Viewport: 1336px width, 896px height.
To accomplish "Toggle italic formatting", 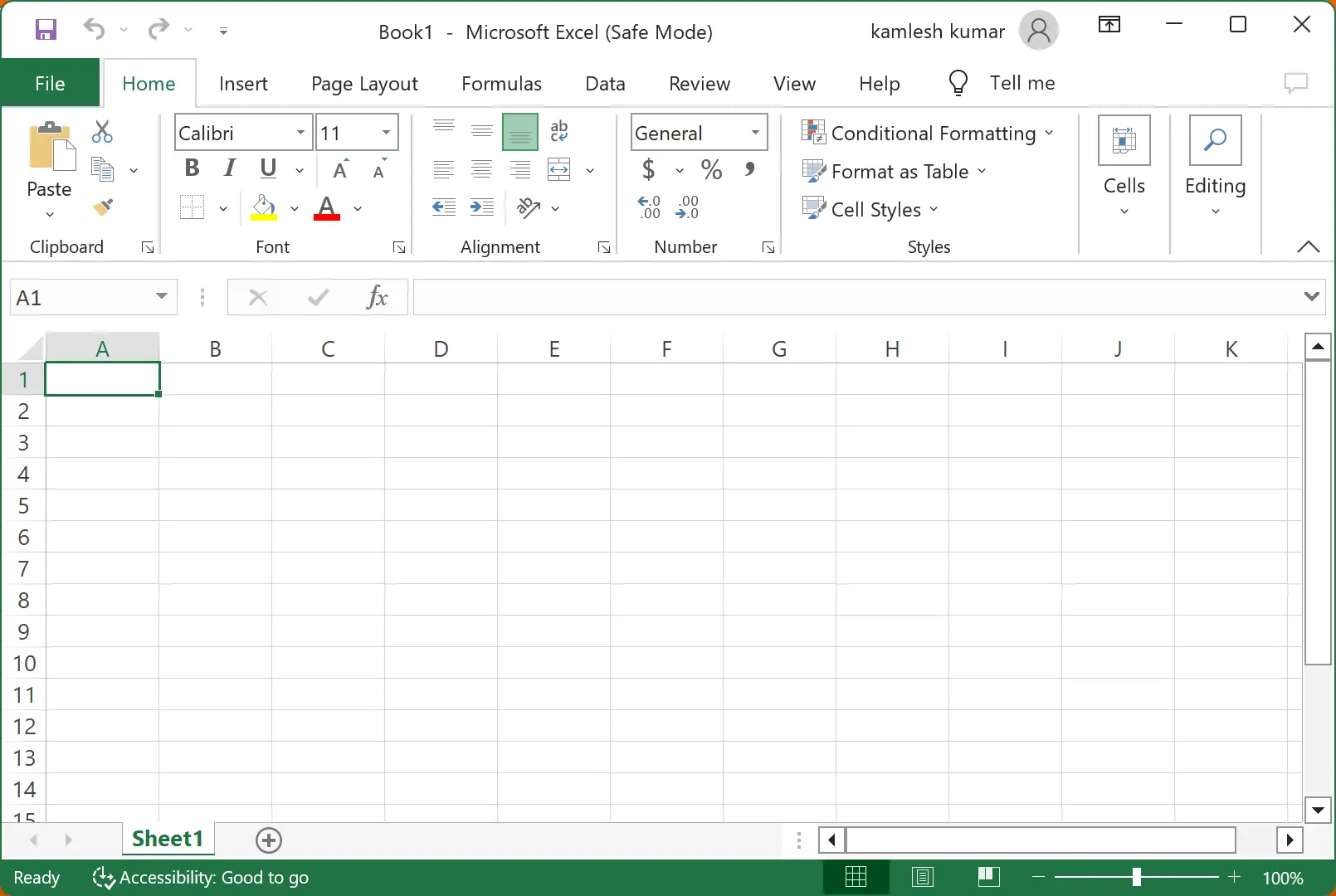I will [228, 168].
